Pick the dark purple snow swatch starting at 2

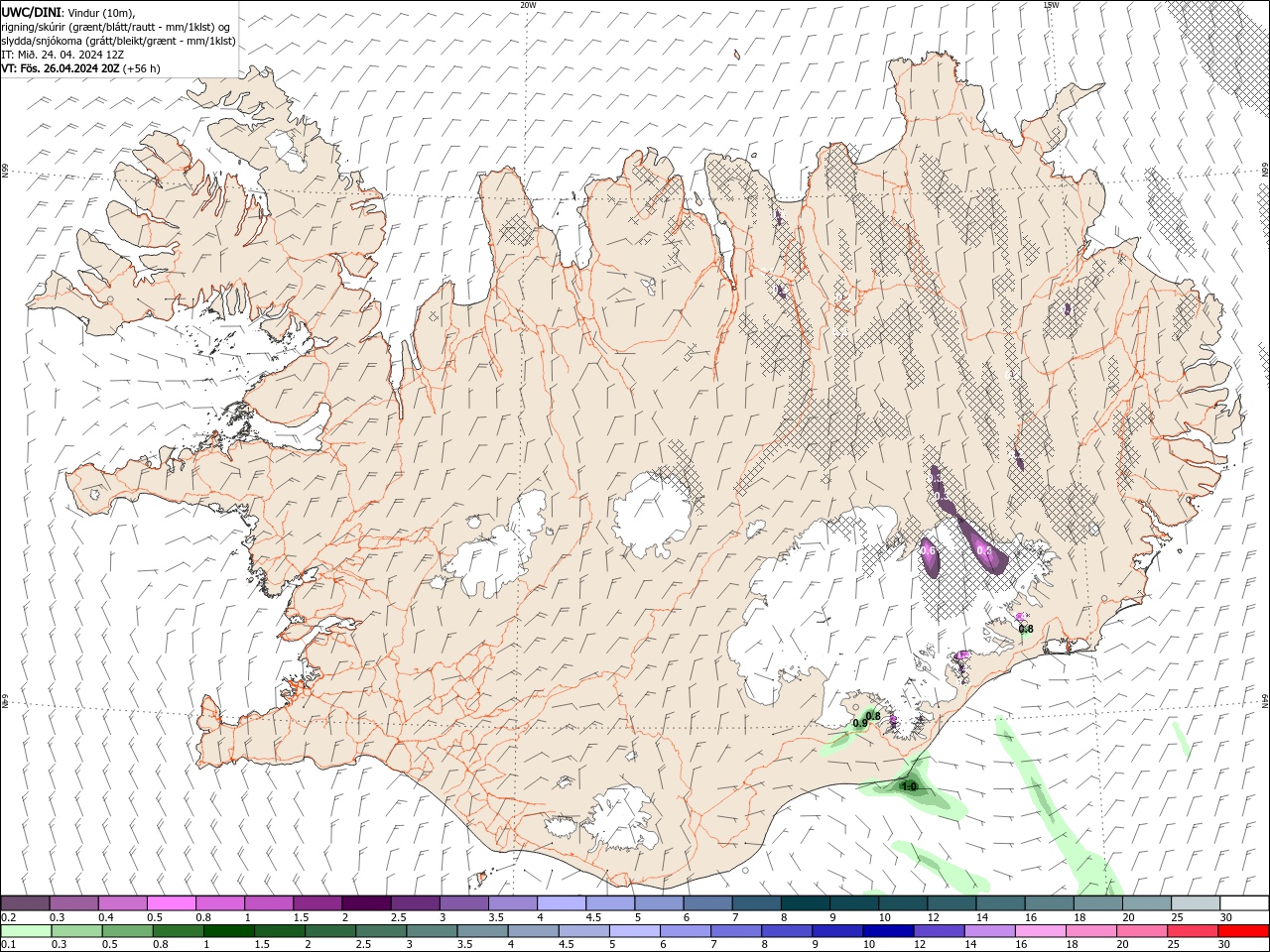[x=365, y=903]
